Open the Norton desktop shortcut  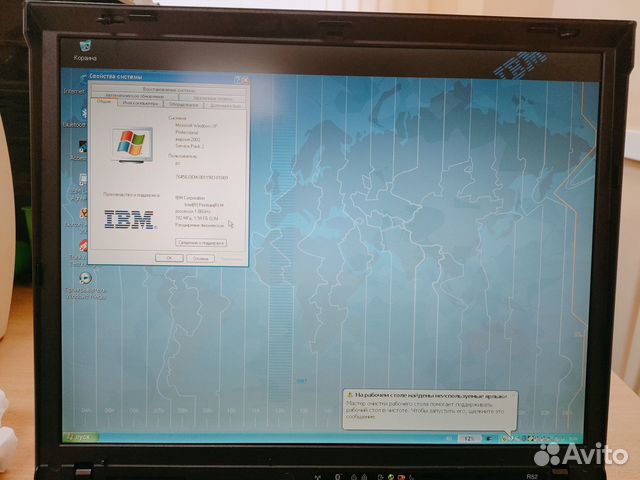click(x=78, y=220)
